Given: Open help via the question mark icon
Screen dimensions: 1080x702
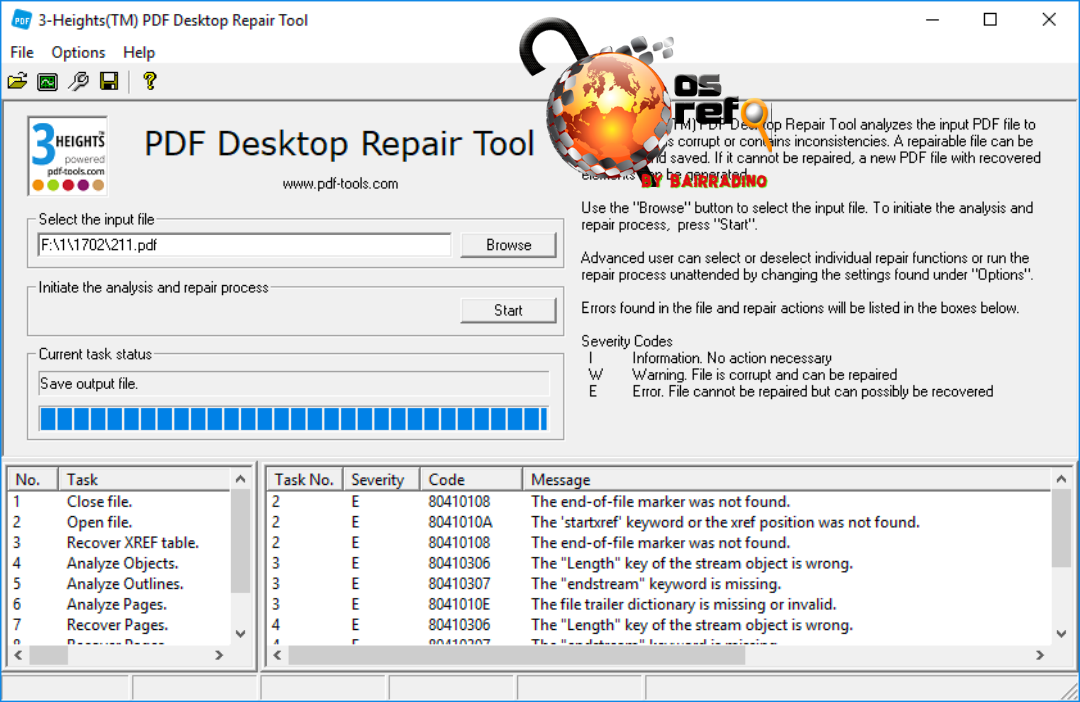Looking at the screenshot, I should [149, 82].
